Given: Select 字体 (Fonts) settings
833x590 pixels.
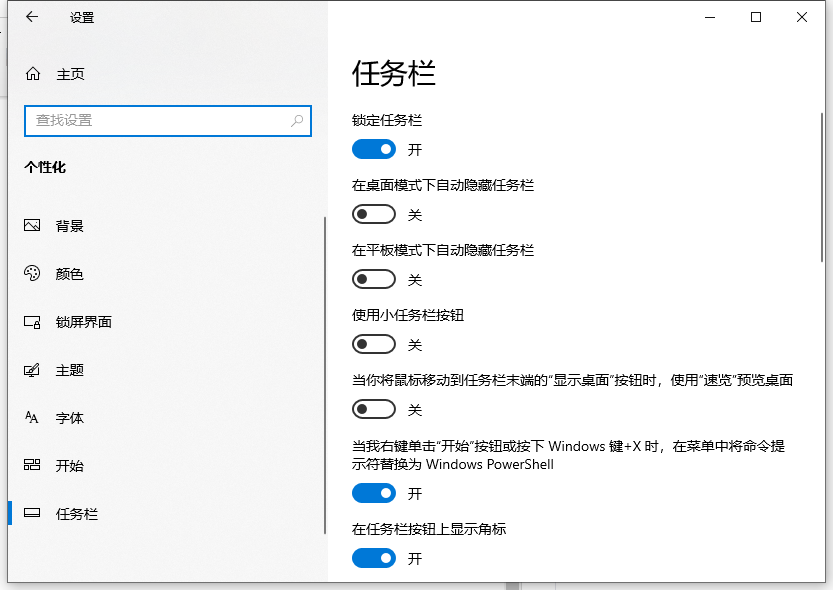Looking at the screenshot, I should tap(32, 418).
